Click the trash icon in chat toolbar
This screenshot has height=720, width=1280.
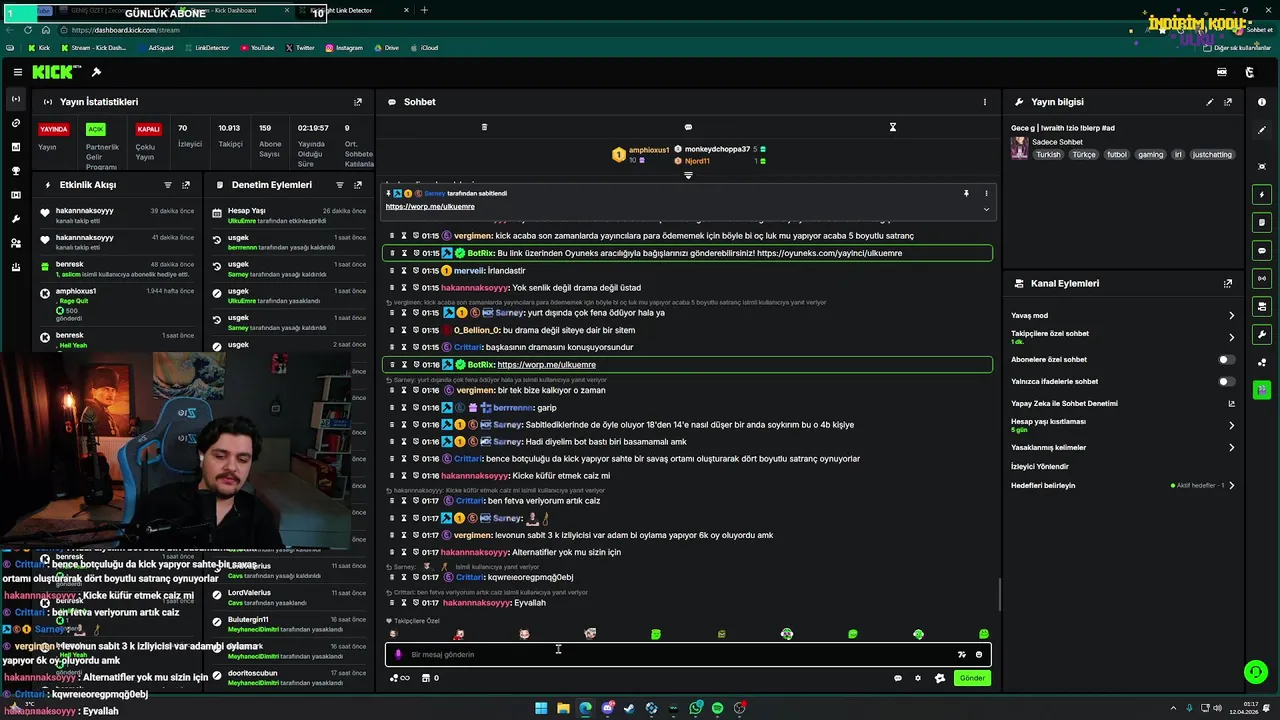[484, 127]
